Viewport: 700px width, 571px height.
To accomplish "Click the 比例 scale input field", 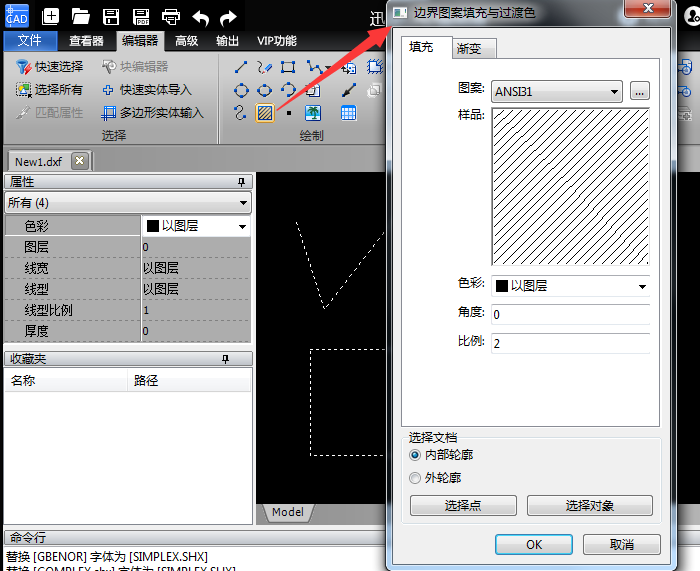I will point(570,343).
